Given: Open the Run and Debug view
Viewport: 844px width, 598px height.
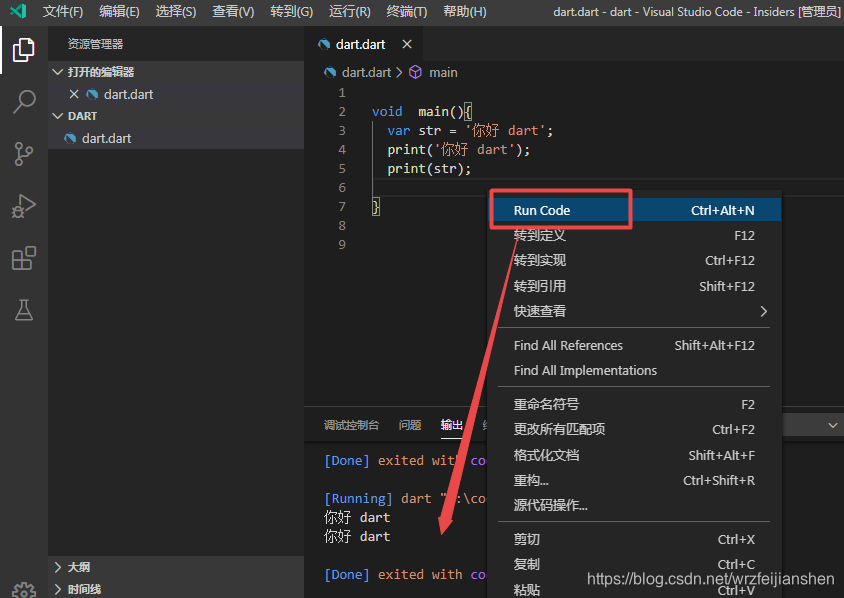Looking at the screenshot, I should 24,206.
